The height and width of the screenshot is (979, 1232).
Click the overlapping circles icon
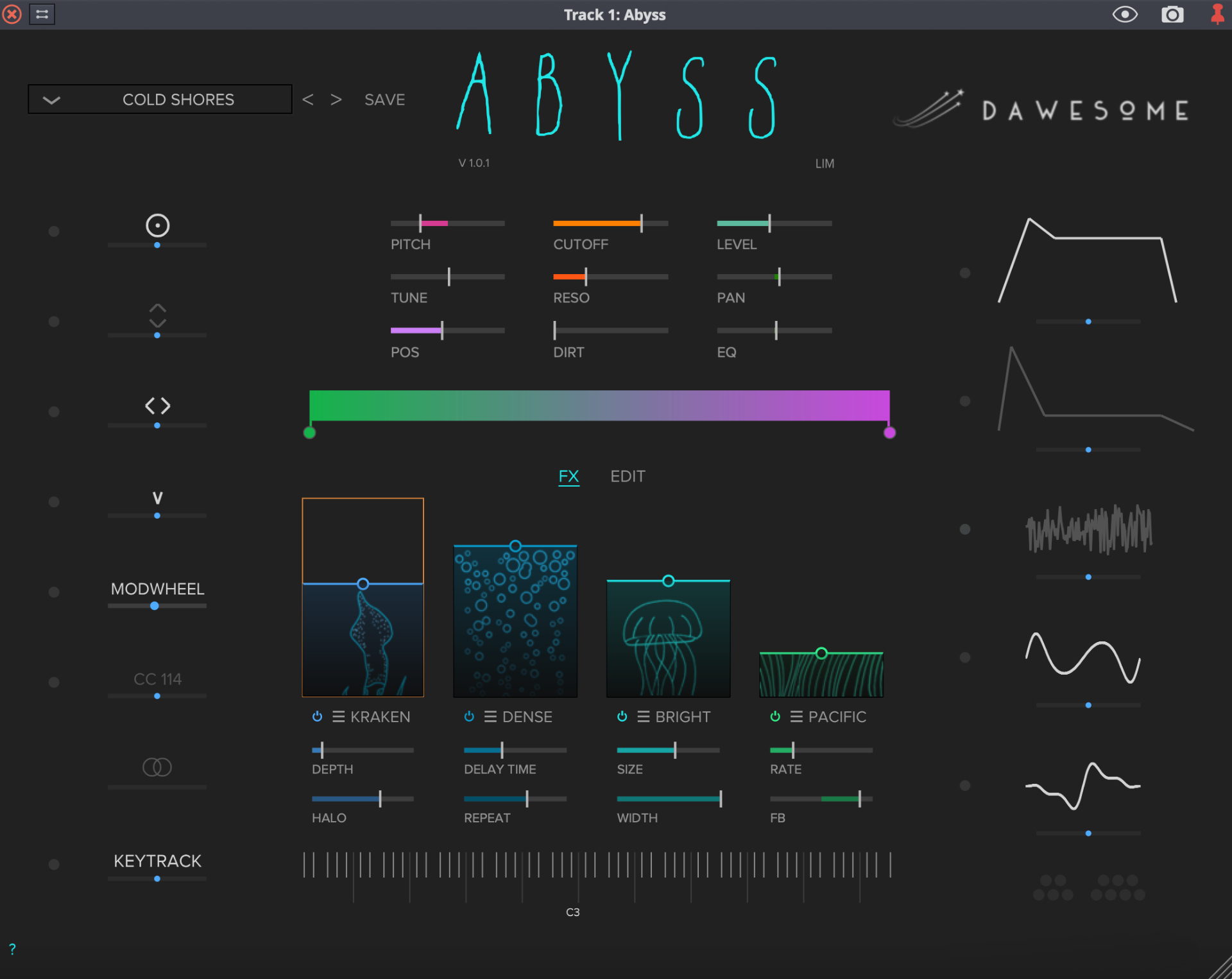click(x=157, y=767)
